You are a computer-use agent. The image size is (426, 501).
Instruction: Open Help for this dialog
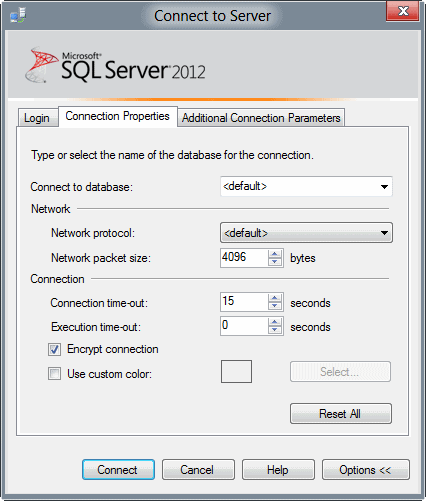point(278,470)
